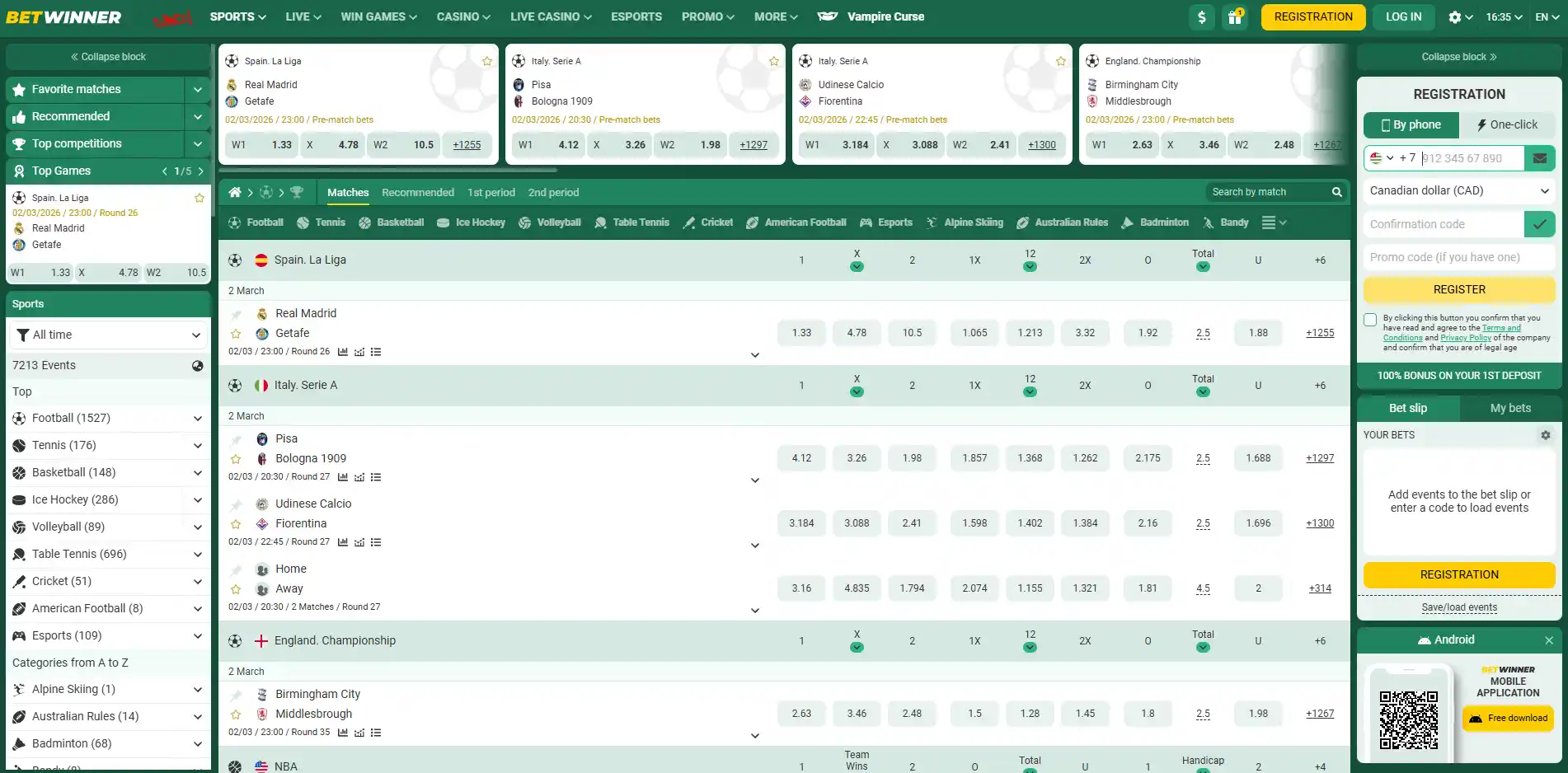The width and height of the screenshot is (1568, 773).
Task: Favorite Top Games Real Madrid card
Action: (x=200, y=198)
